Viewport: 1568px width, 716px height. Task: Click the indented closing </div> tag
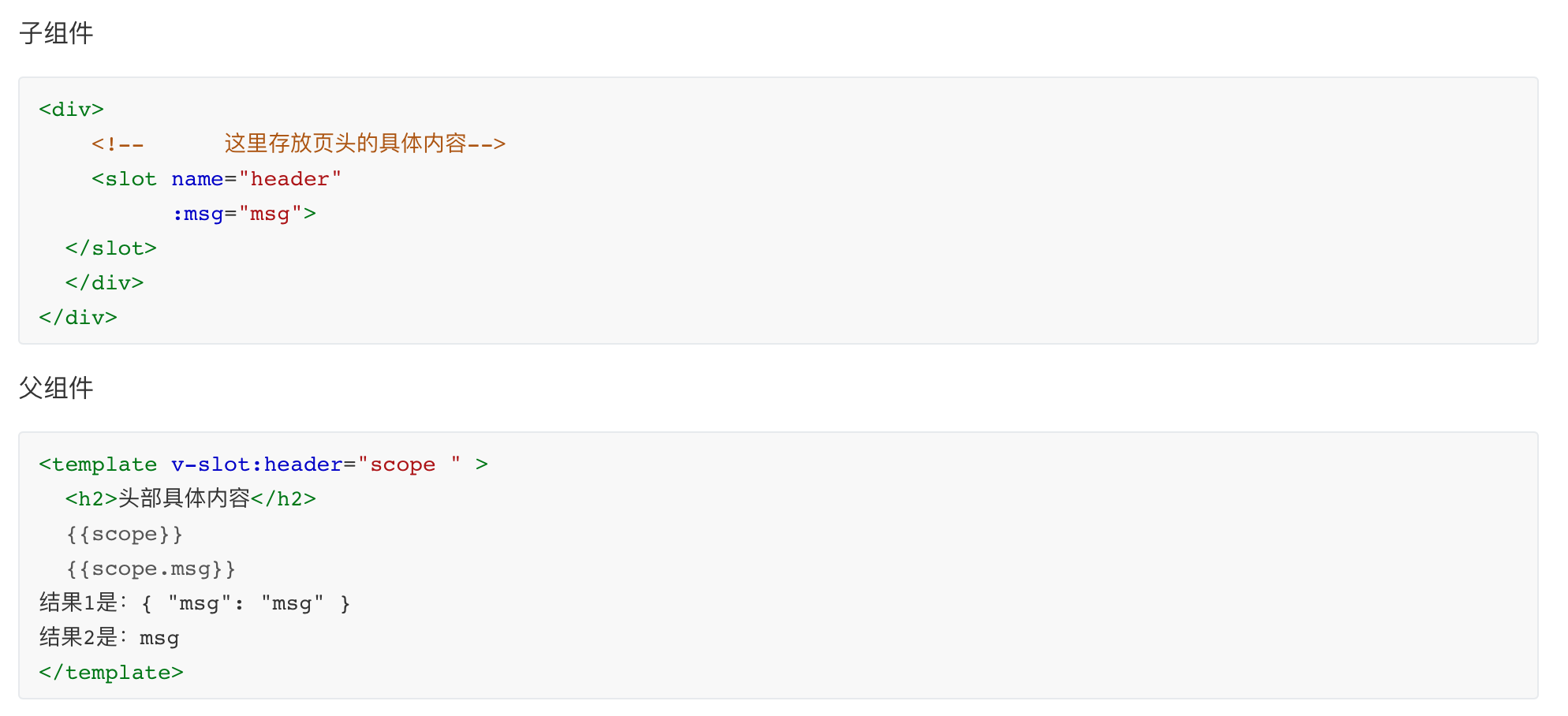pyautogui.click(x=104, y=283)
